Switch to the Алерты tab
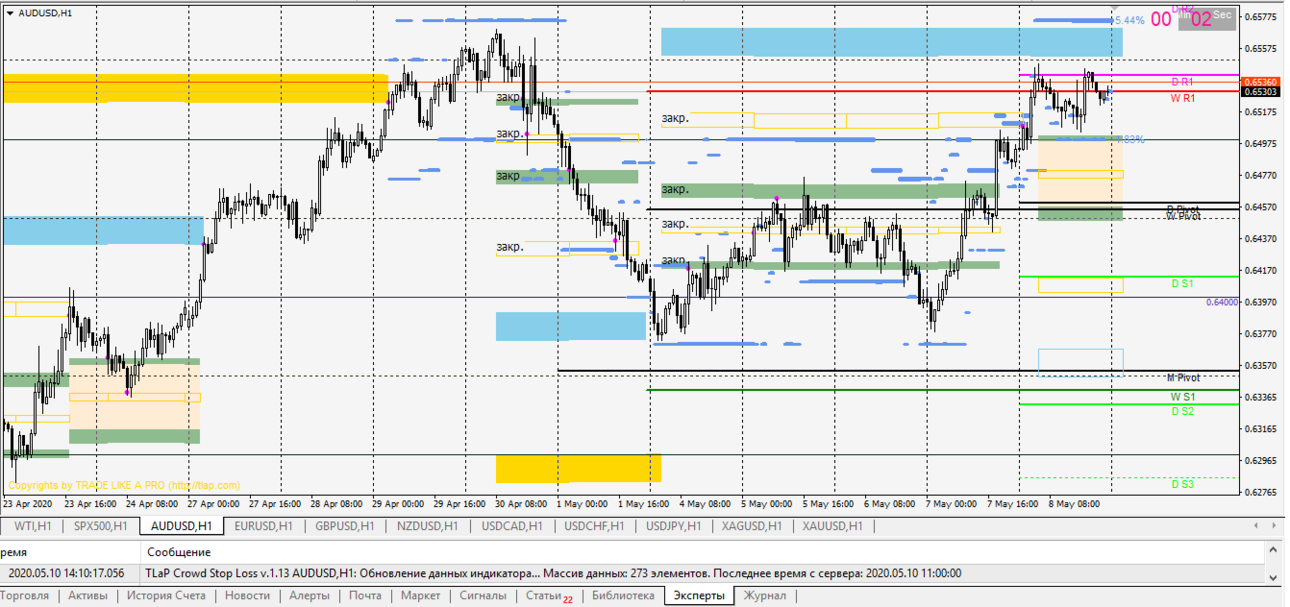The height and width of the screenshot is (607, 1290). (309, 596)
